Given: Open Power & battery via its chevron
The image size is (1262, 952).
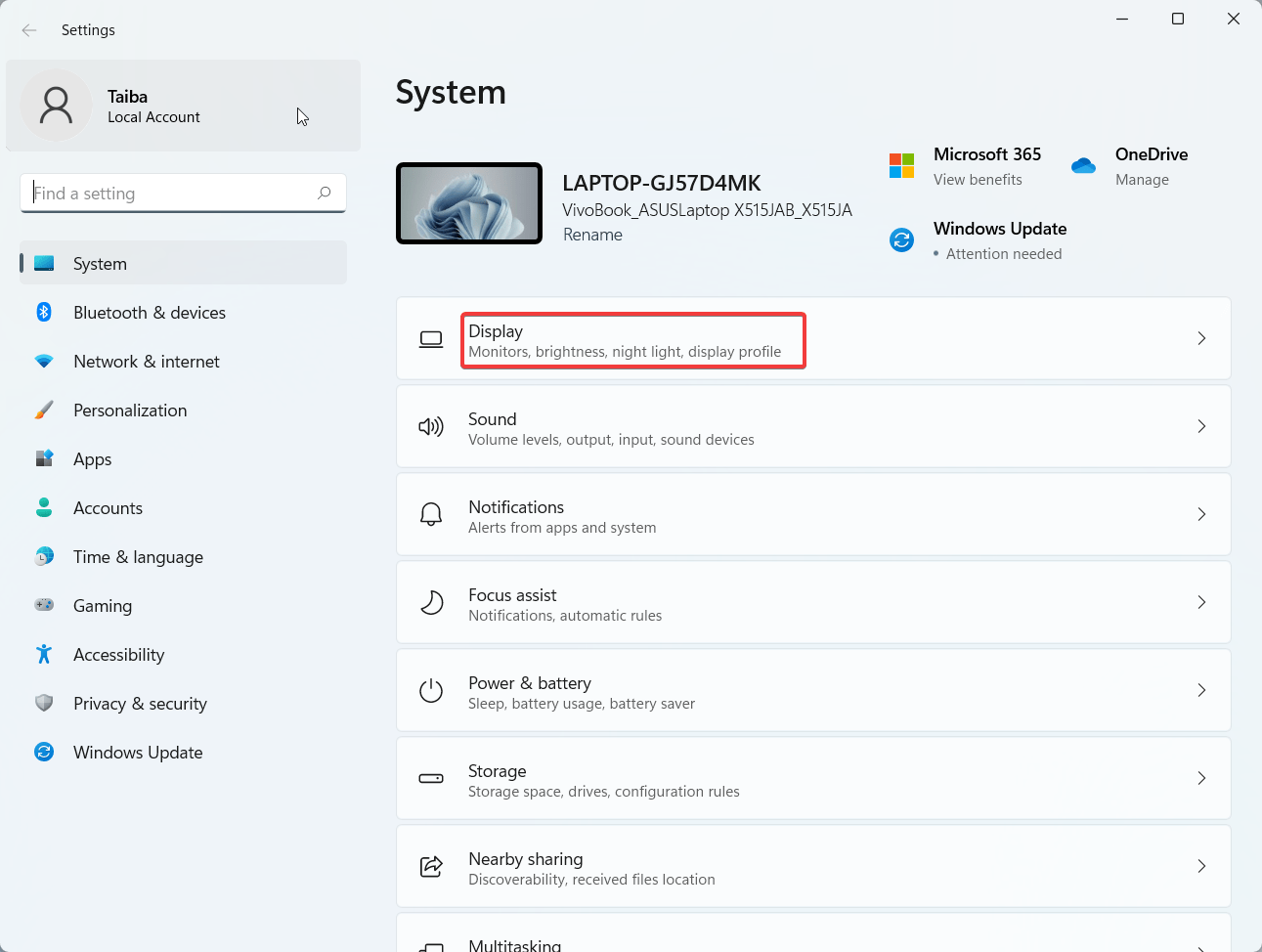Looking at the screenshot, I should [x=1201, y=690].
